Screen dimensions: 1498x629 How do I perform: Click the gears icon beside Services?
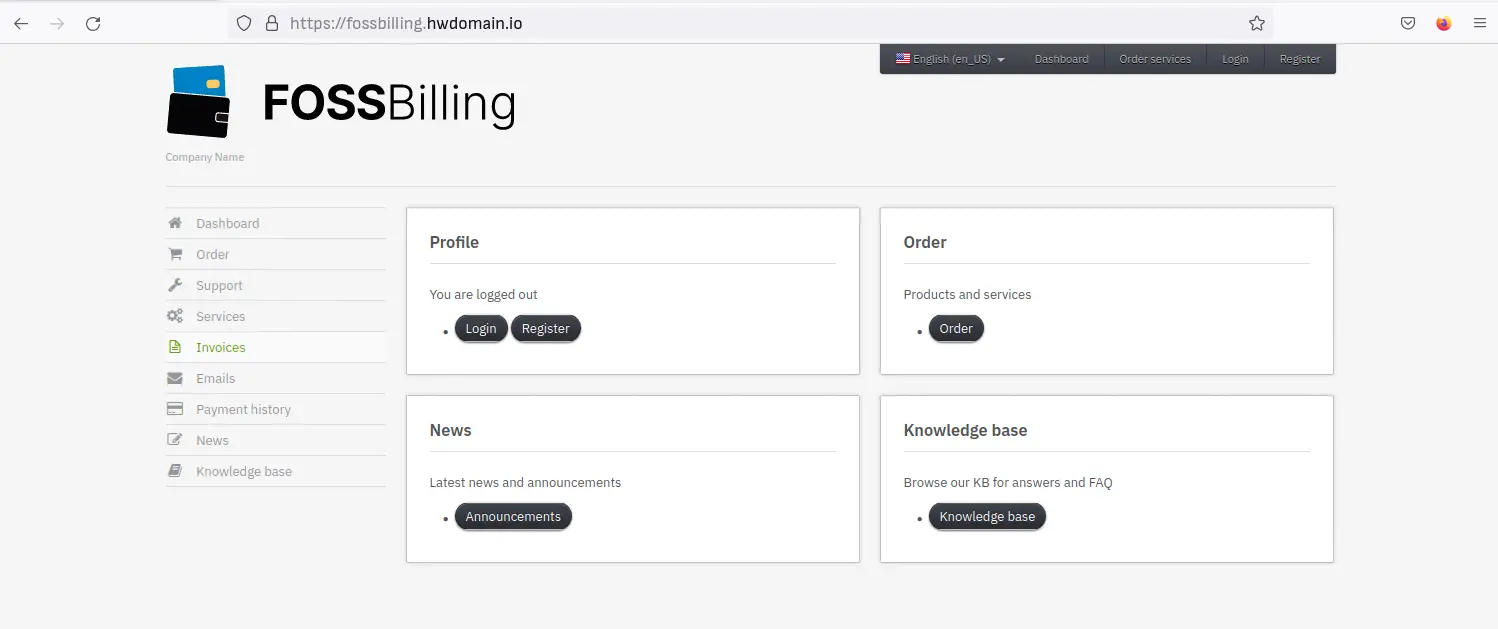coord(175,316)
